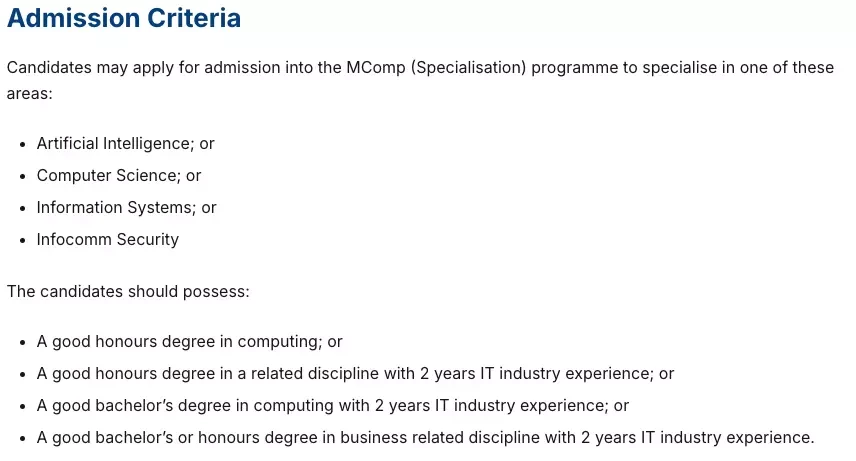This screenshot has height=461, width=856.
Task: Click the bachelor's degree in computing line
Action: click(333, 405)
